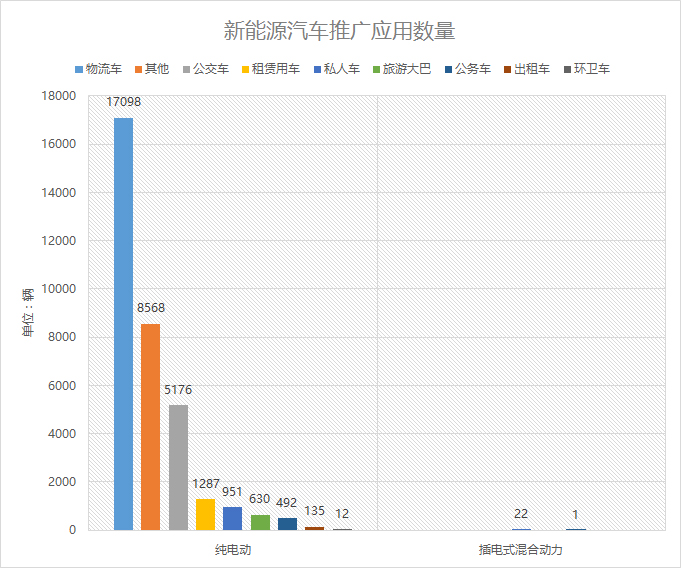The height and width of the screenshot is (568, 681).
Task: Click the yellow bar labeled 1287
Action: pos(205,514)
